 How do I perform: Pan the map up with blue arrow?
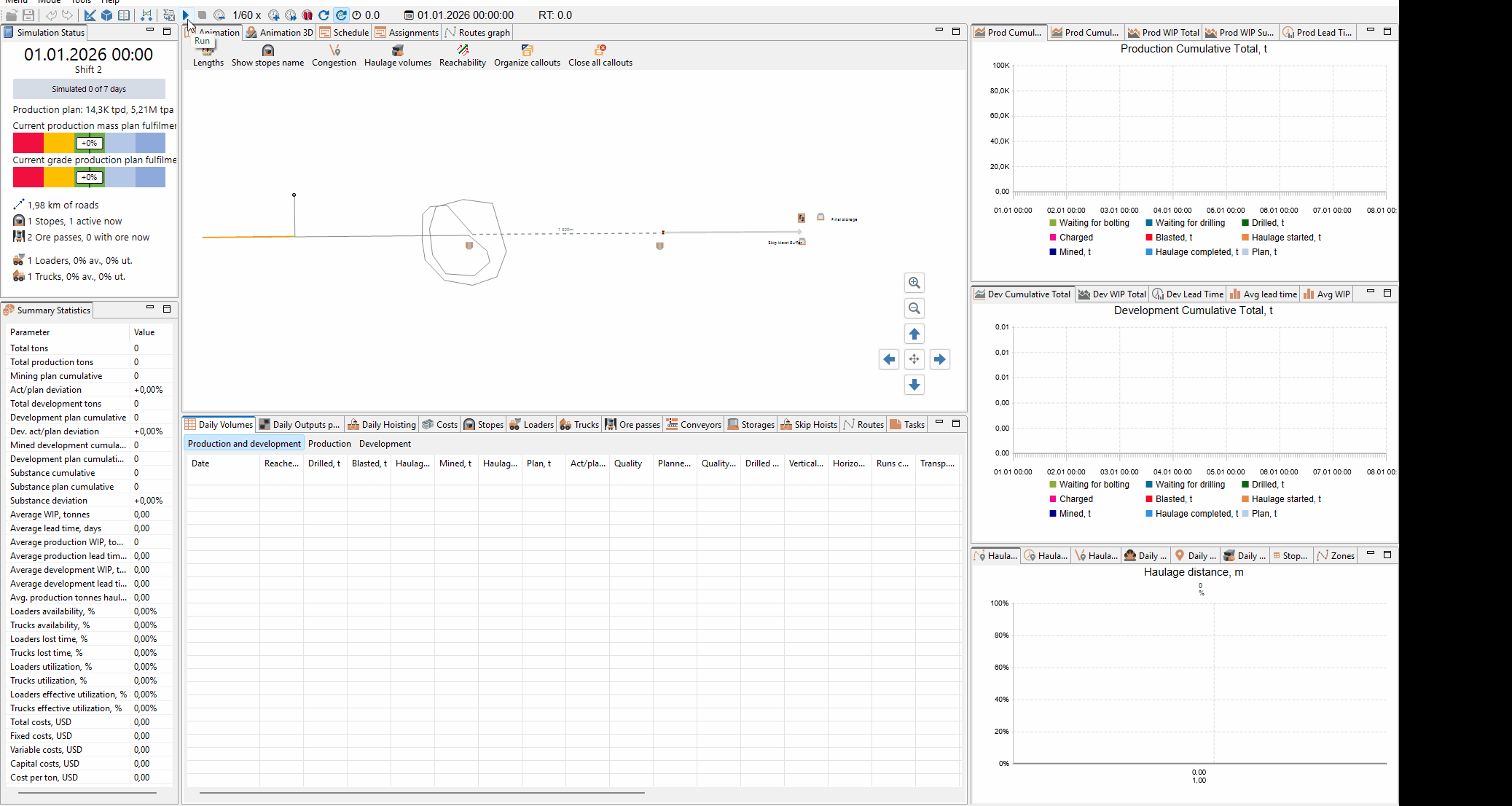[x=914, y=334]
